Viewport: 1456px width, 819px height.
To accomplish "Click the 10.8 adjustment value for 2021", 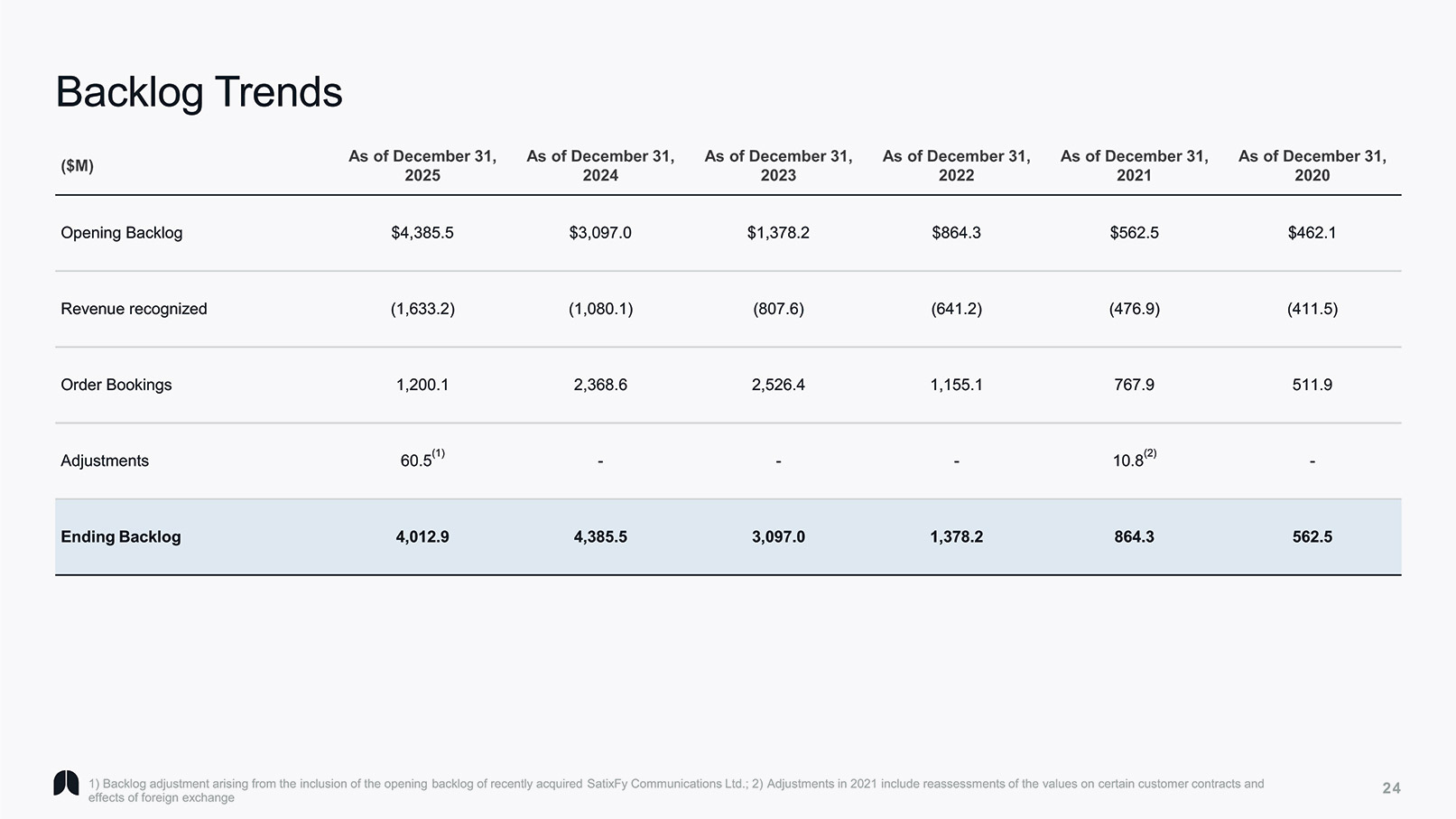I will click(x=1128, y=461).
